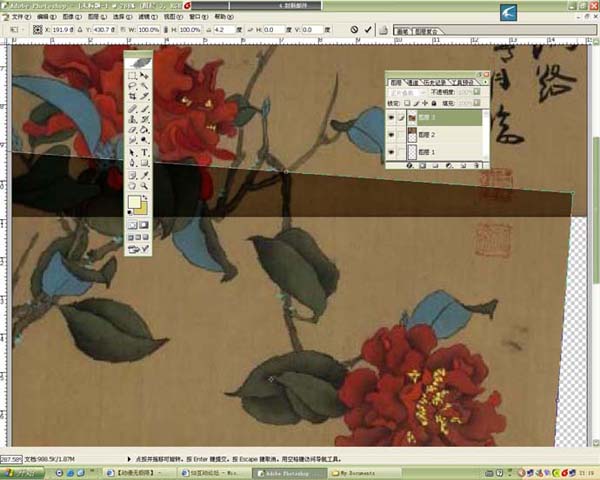Open the Layers panel options menu

(x=485, y=82)
